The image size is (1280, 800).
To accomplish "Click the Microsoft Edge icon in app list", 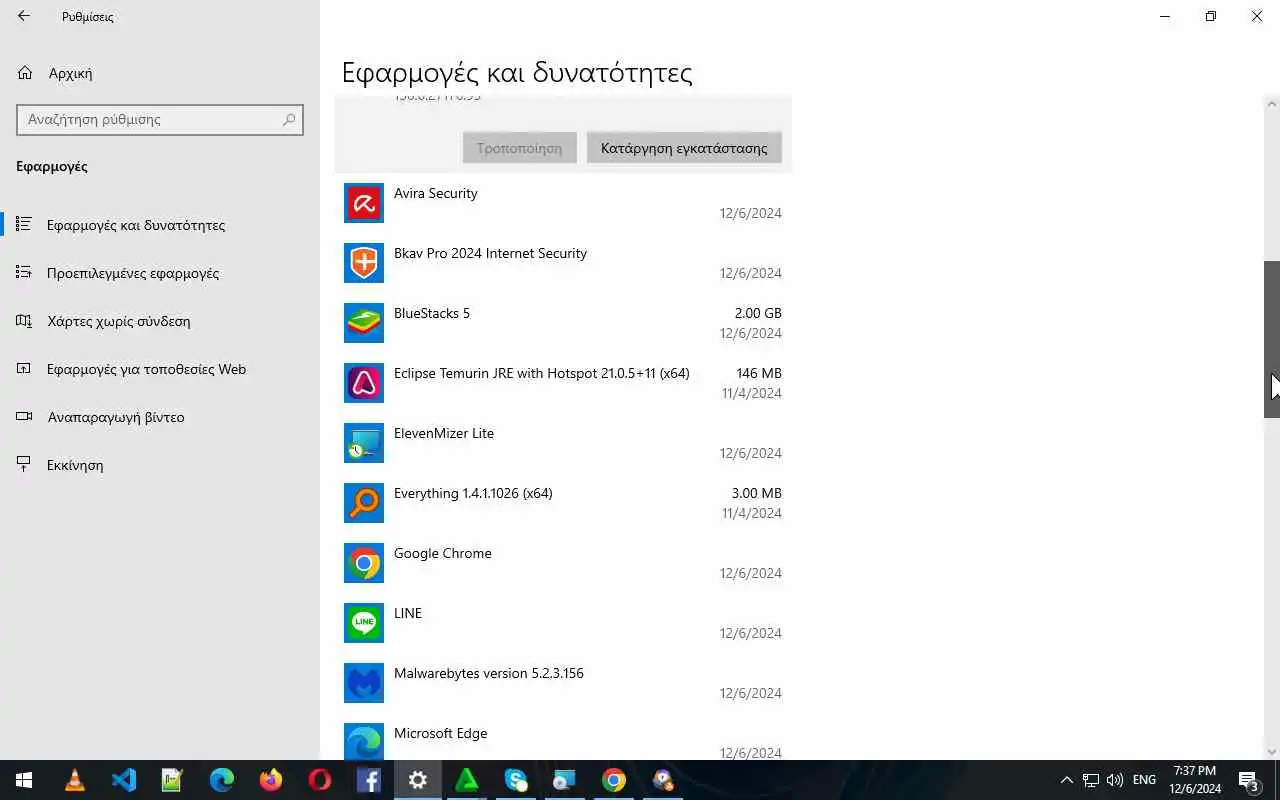I will click(x=364, y=742).
